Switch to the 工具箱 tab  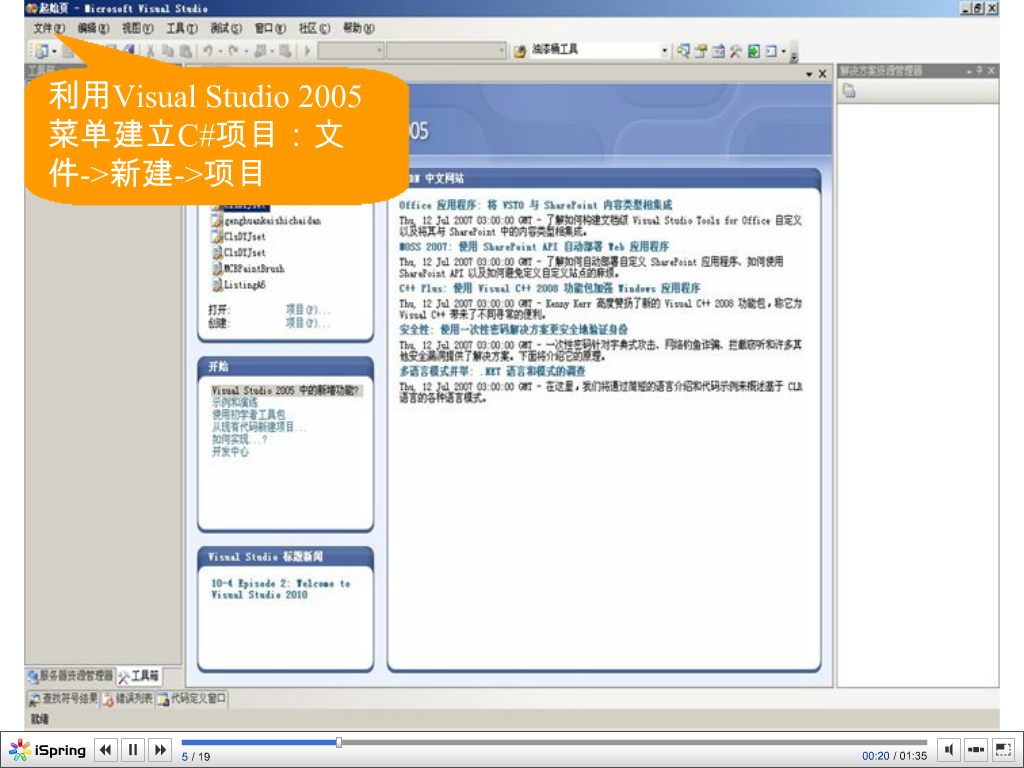(138, 676)
